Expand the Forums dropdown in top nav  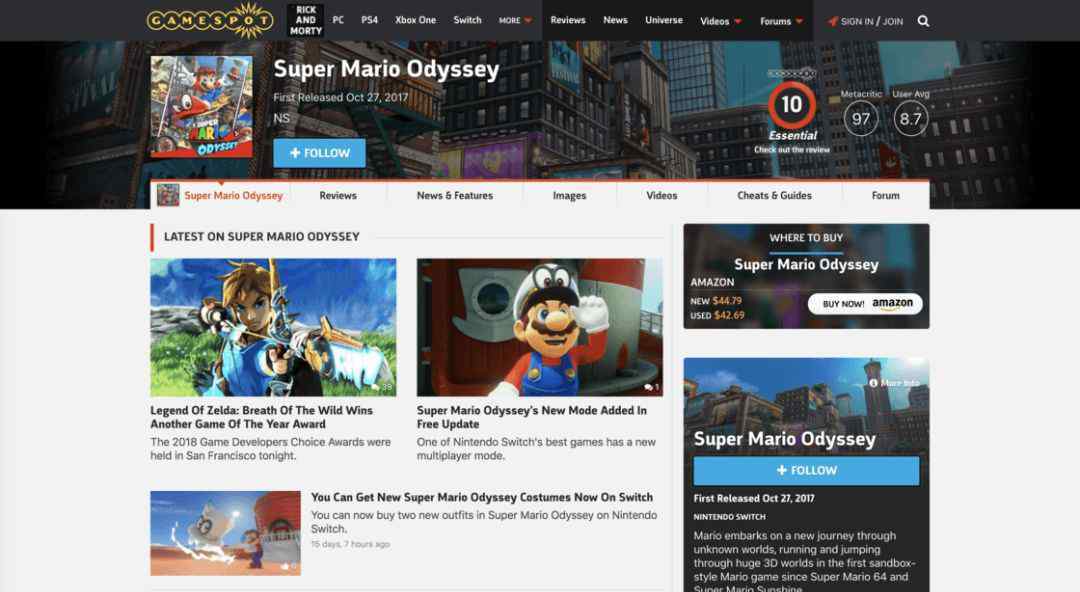click(781, 21)
